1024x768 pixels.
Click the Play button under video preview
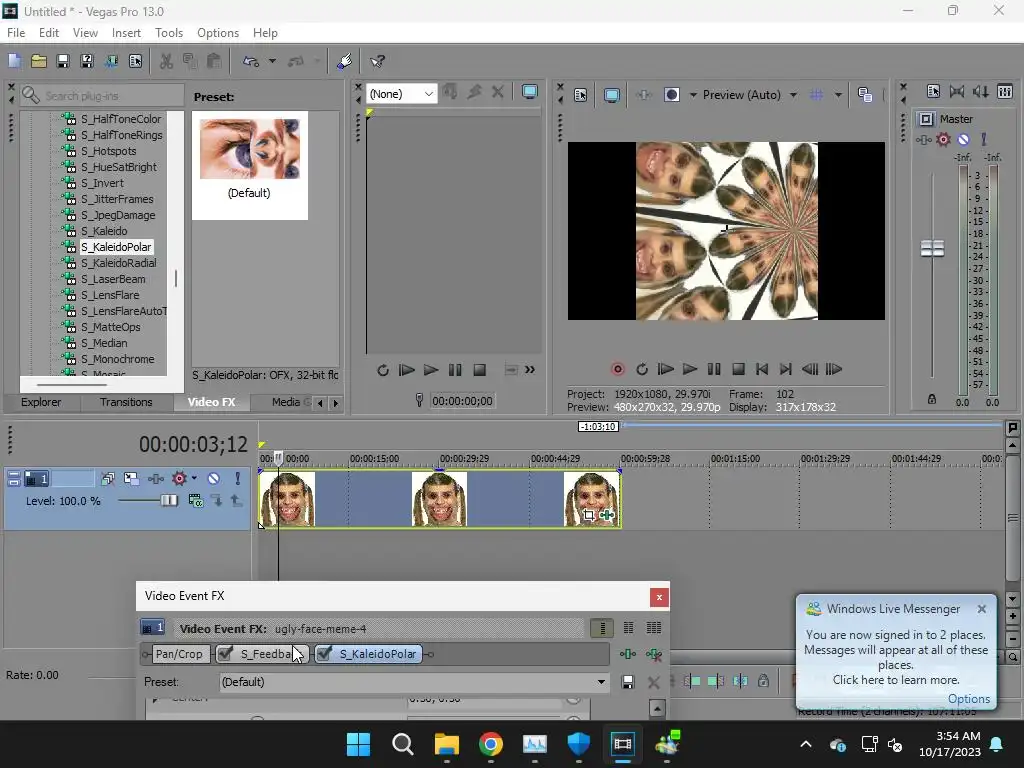click(x=690, y=370)
